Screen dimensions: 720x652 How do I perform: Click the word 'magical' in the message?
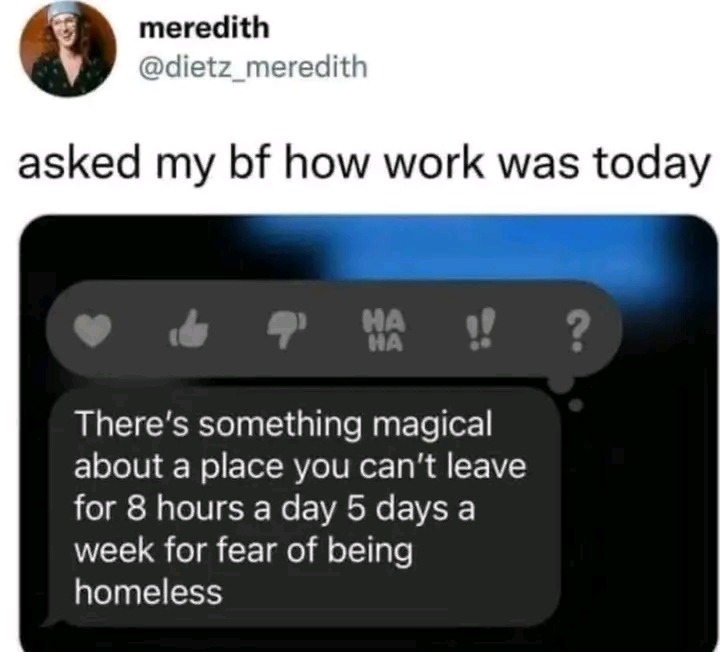(432, 426)
